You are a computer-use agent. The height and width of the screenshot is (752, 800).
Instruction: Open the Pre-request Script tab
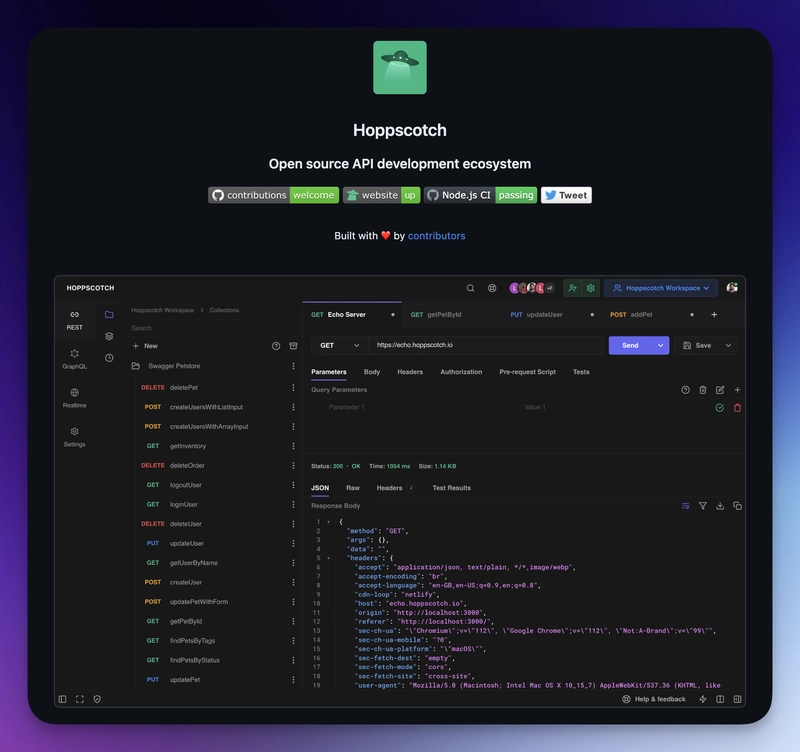[x=527, y=372]
